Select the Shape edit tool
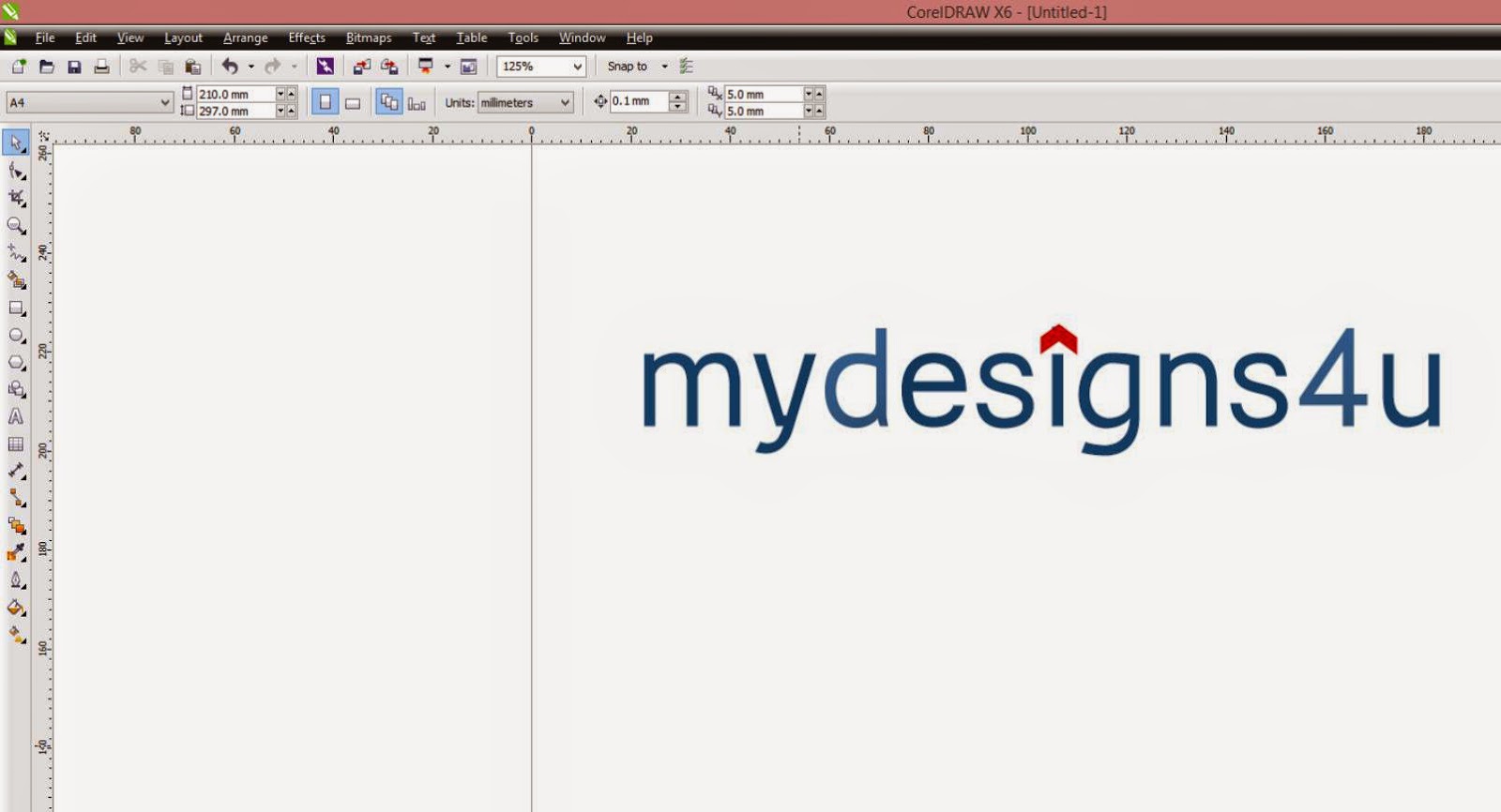Image resolution: width=1501 pixels, height=812 pixels. coord(16,171)
